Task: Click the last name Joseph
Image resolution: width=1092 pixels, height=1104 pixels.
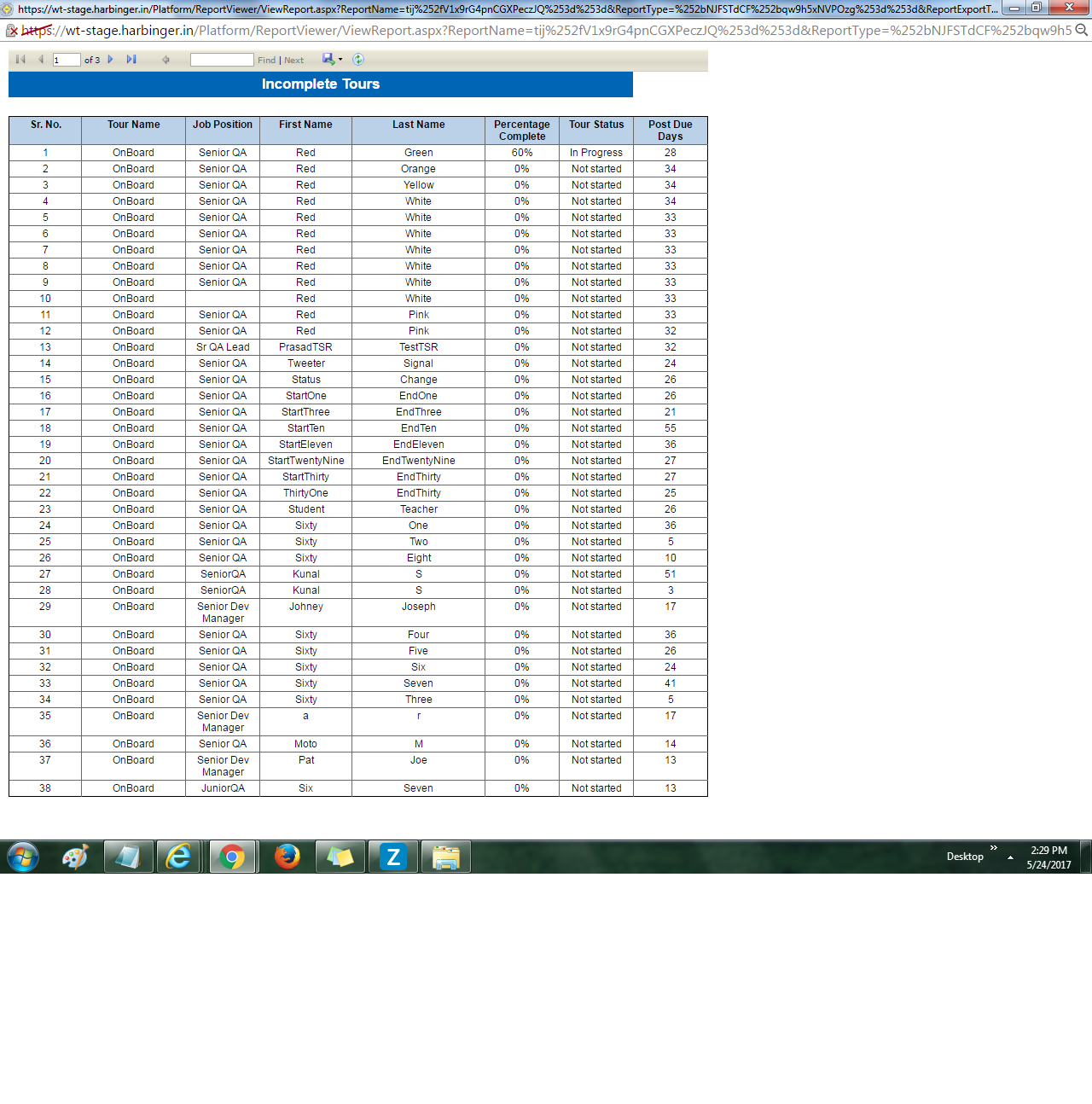Action: tap(419, 607)
